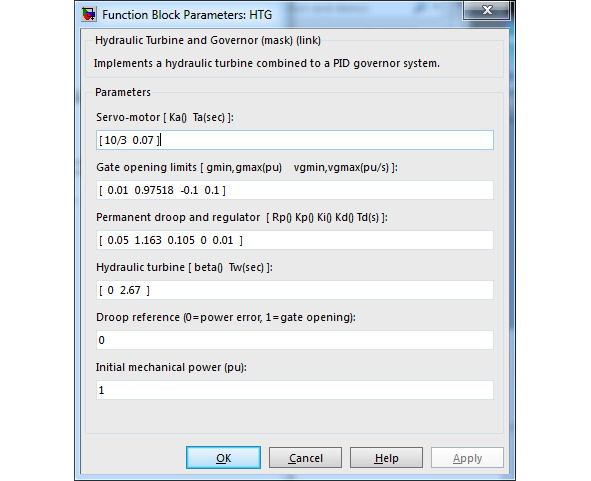Click the Initial mechanical power label
The image size is (591, 481).
coord(171,367)
